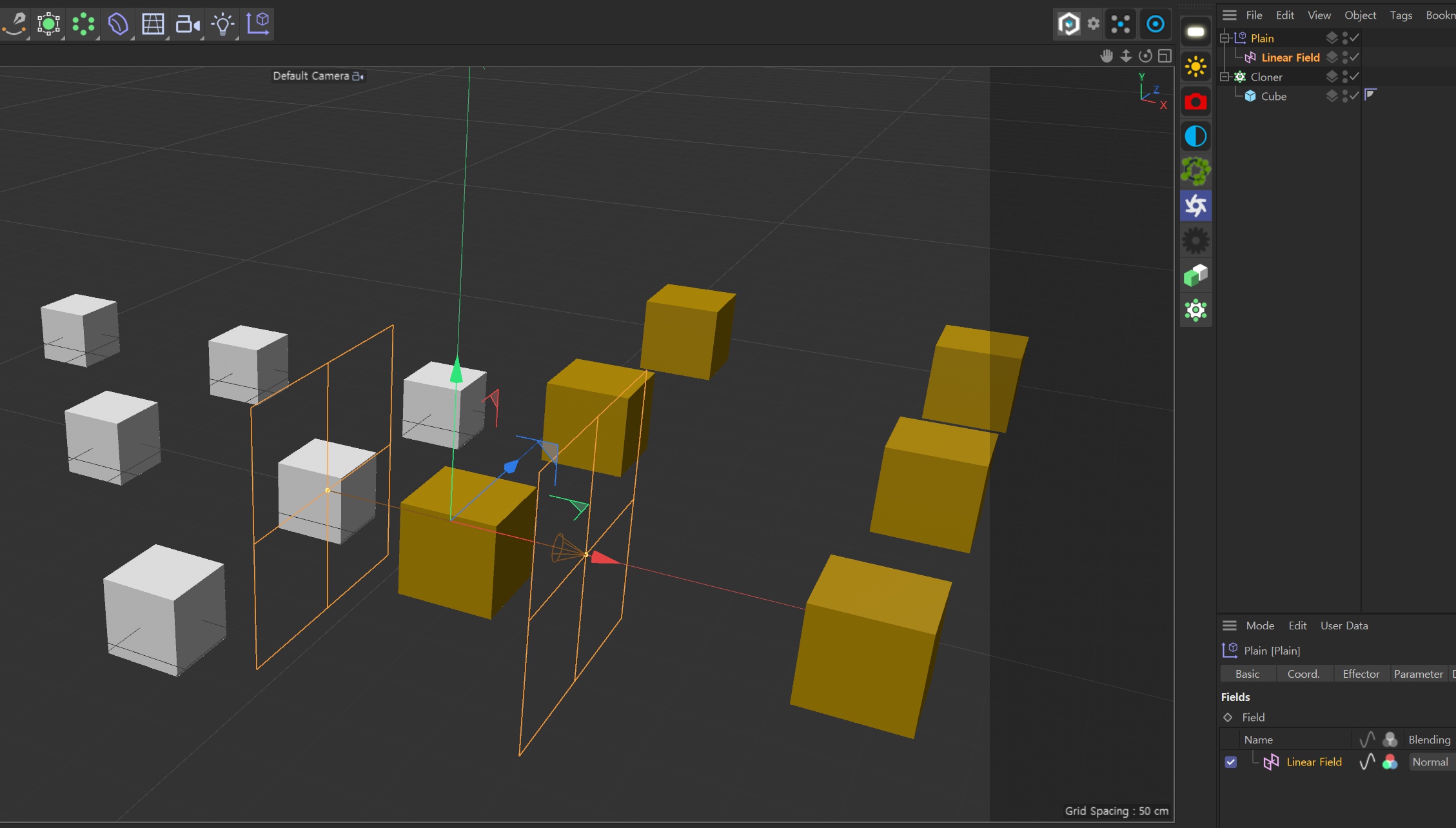
Task: Disable the Cloner enable checkmark
Action: pos(1355,77)
